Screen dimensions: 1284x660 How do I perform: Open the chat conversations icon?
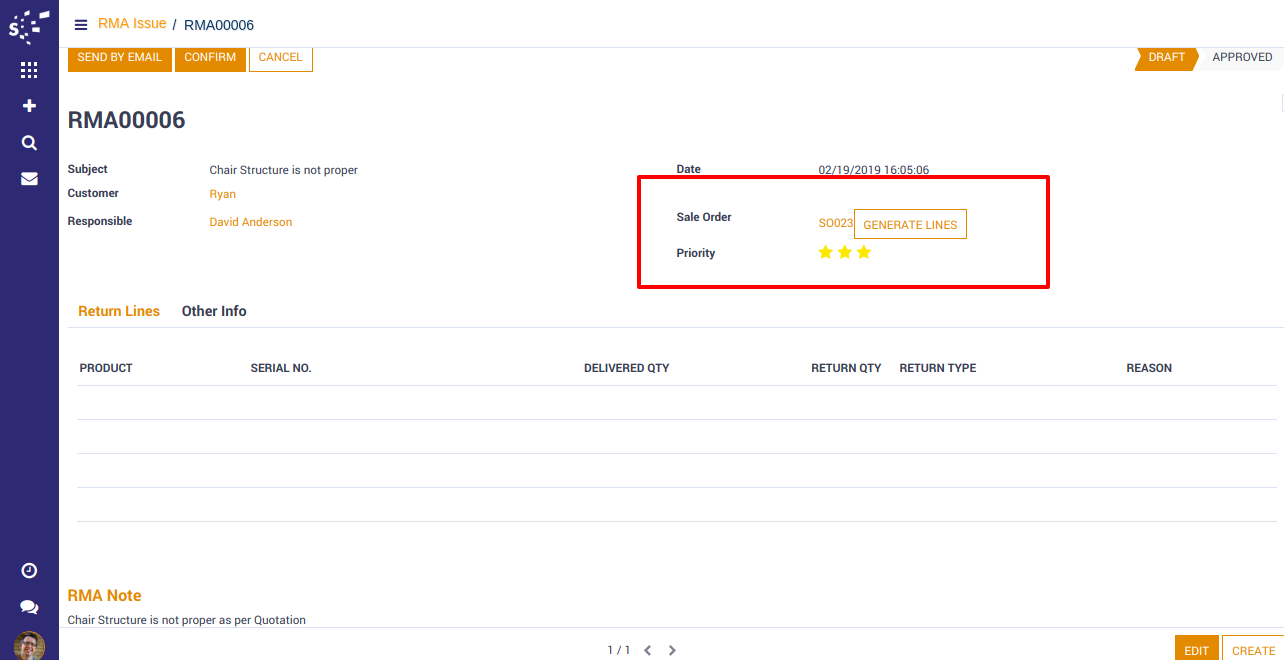pos(29,607)
